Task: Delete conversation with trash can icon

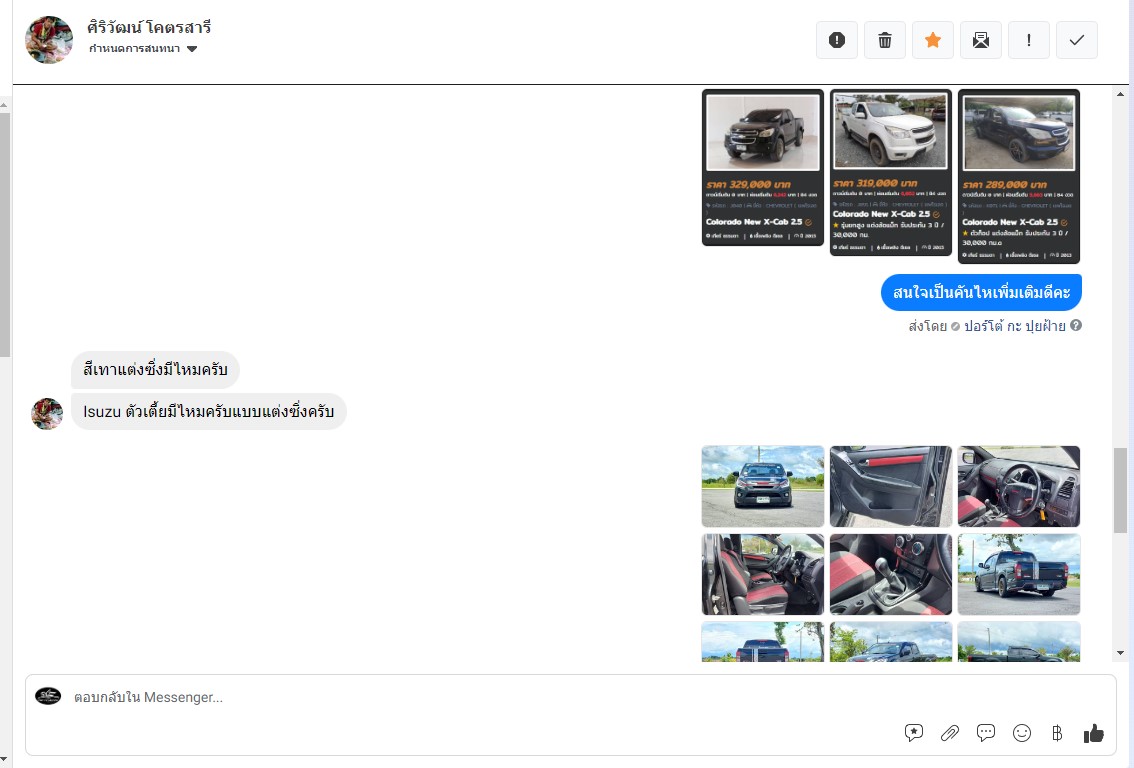Action: point(884,40)
